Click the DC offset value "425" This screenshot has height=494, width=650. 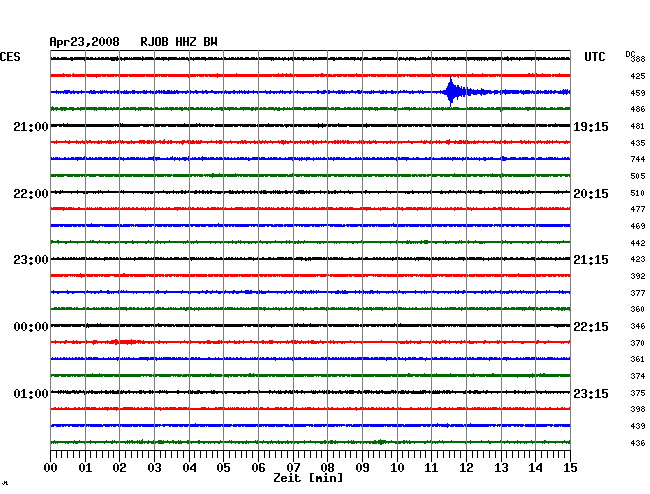tap(638, 76)
